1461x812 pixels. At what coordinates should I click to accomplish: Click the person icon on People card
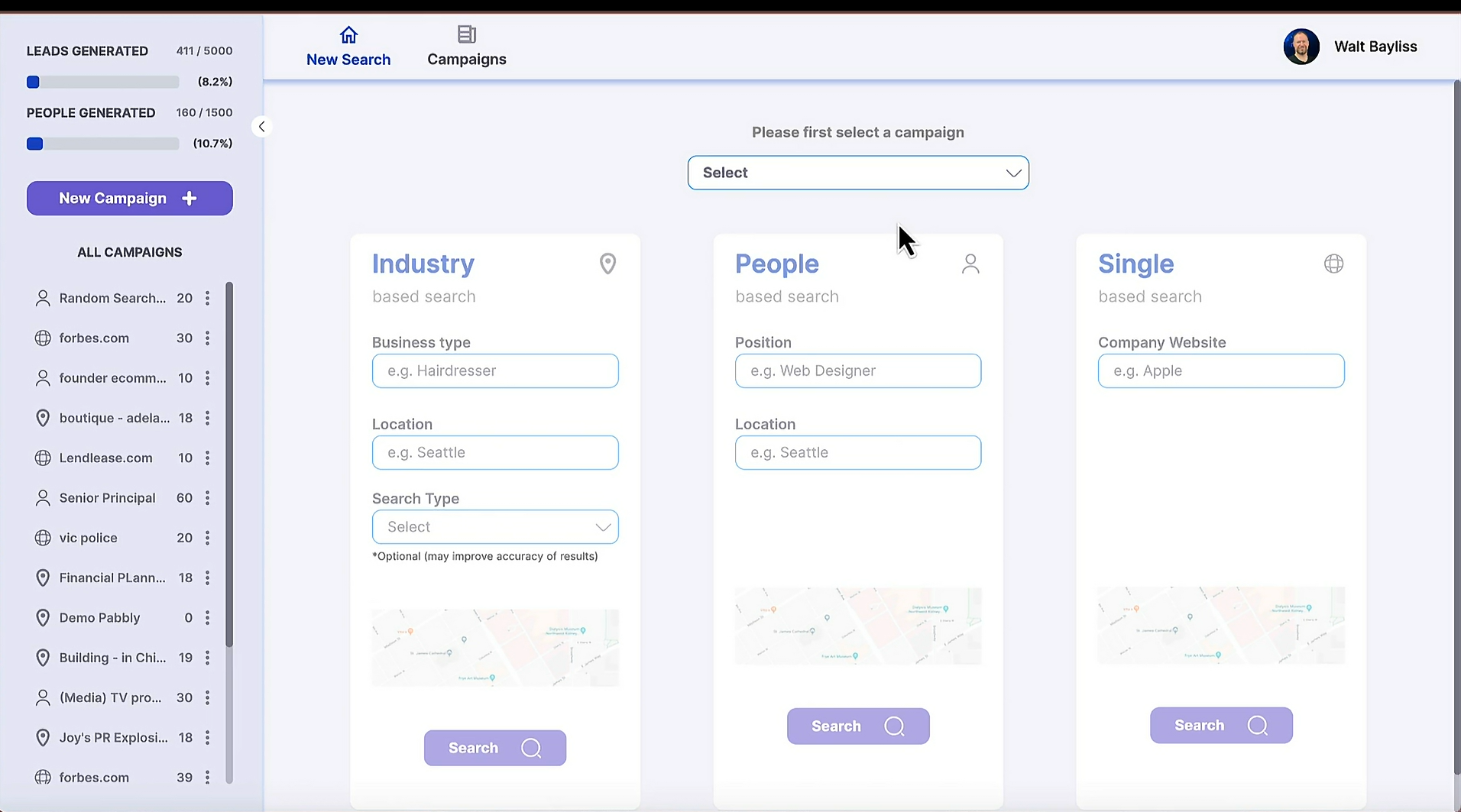pyautogui.click(x=970, y=264)
